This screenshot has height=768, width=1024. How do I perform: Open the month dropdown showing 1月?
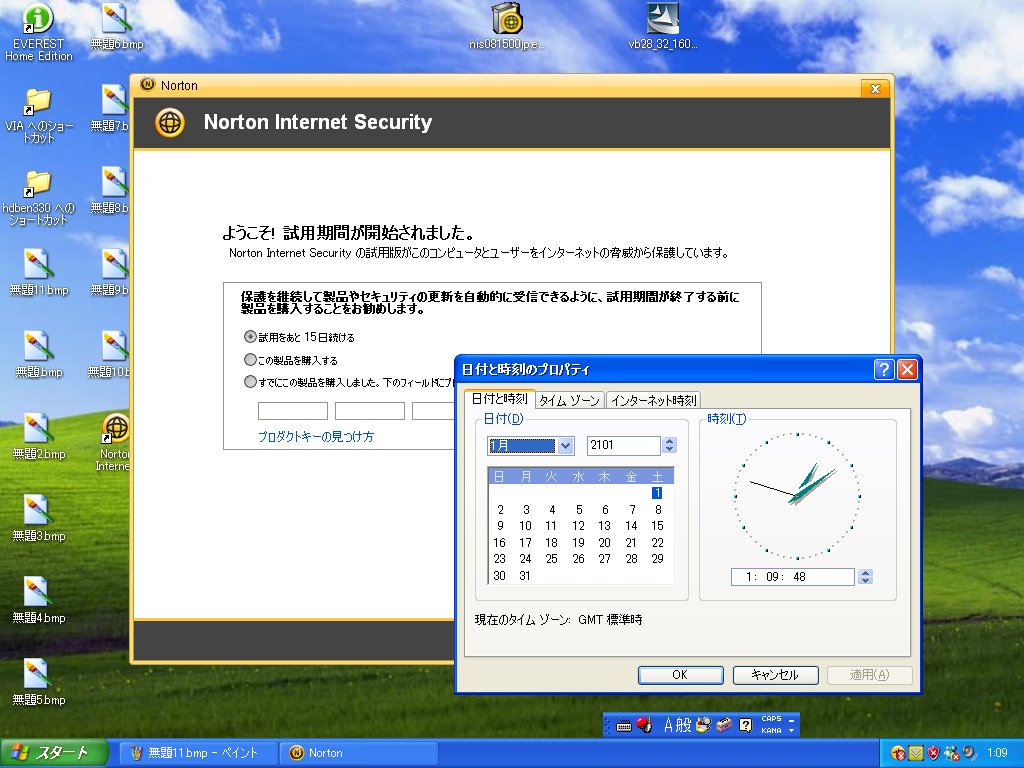566,446
